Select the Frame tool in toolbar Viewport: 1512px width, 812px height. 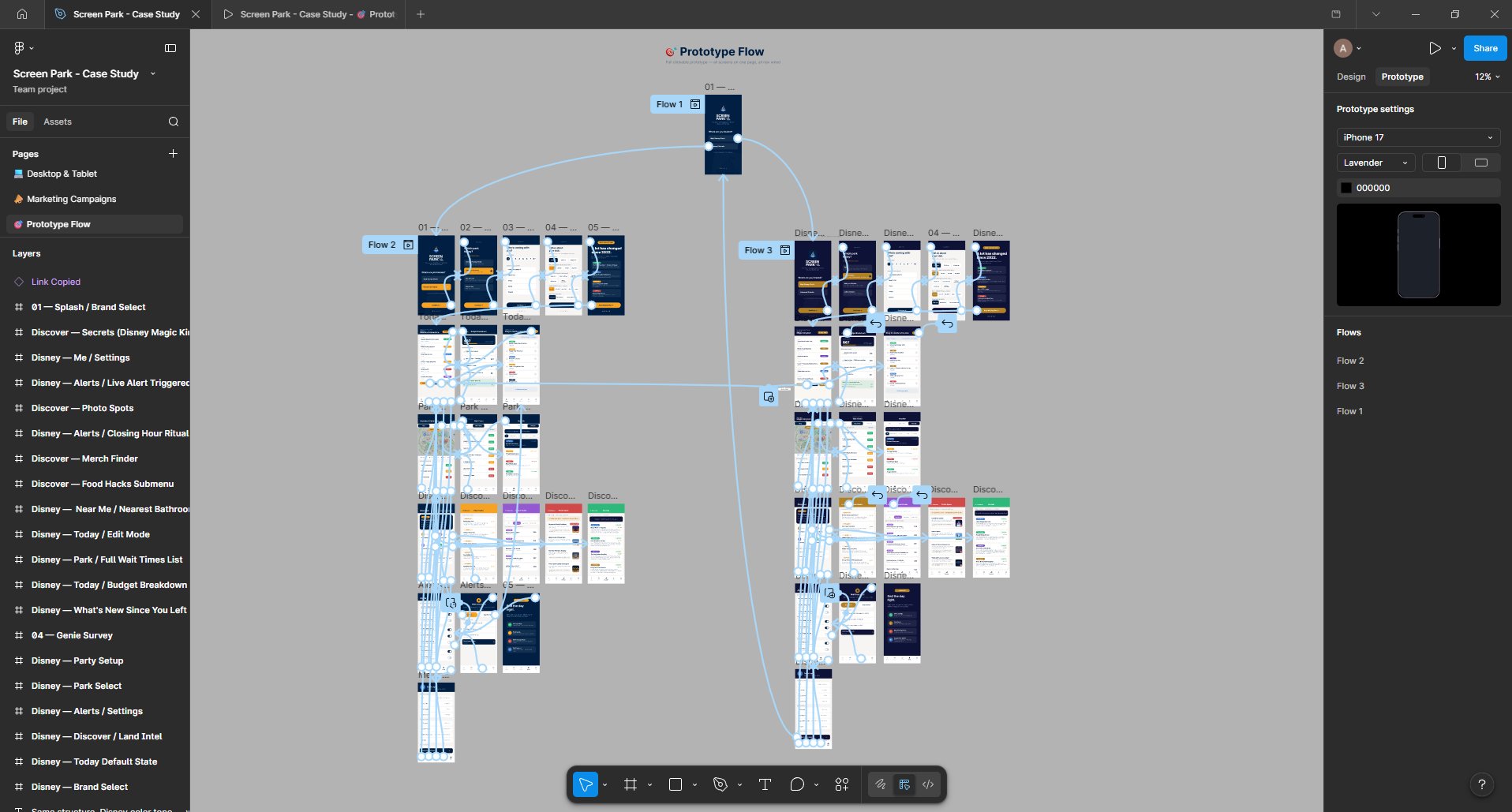(x=631, y=784)
